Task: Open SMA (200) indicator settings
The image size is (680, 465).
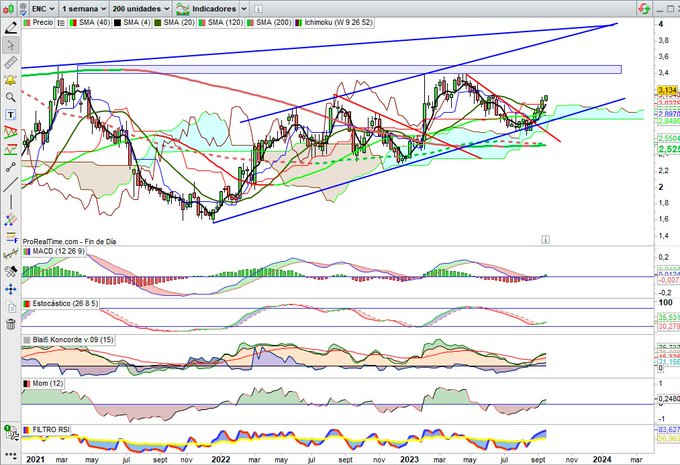Action: pyautogui.click(x=269, y=23)
